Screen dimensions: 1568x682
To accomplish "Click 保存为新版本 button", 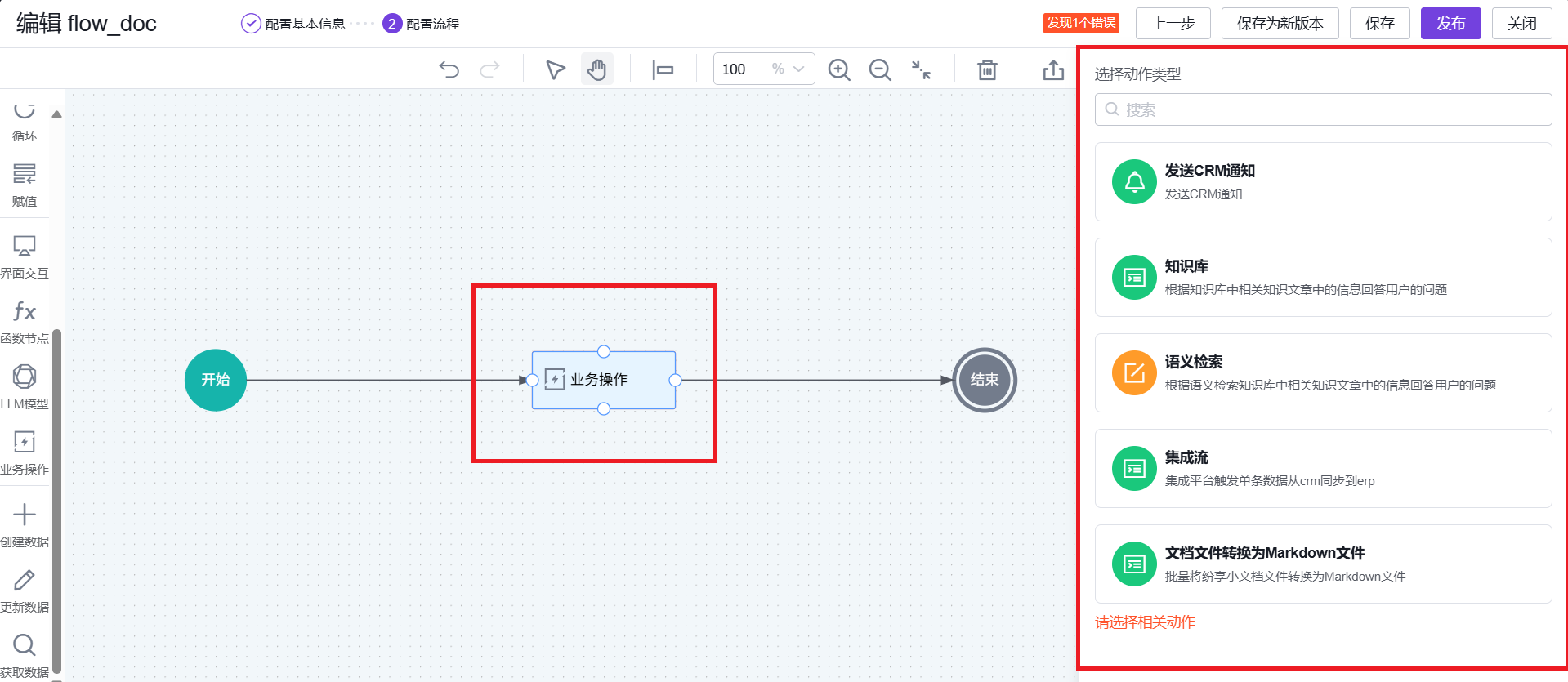I will click(x=1280, y=23).
